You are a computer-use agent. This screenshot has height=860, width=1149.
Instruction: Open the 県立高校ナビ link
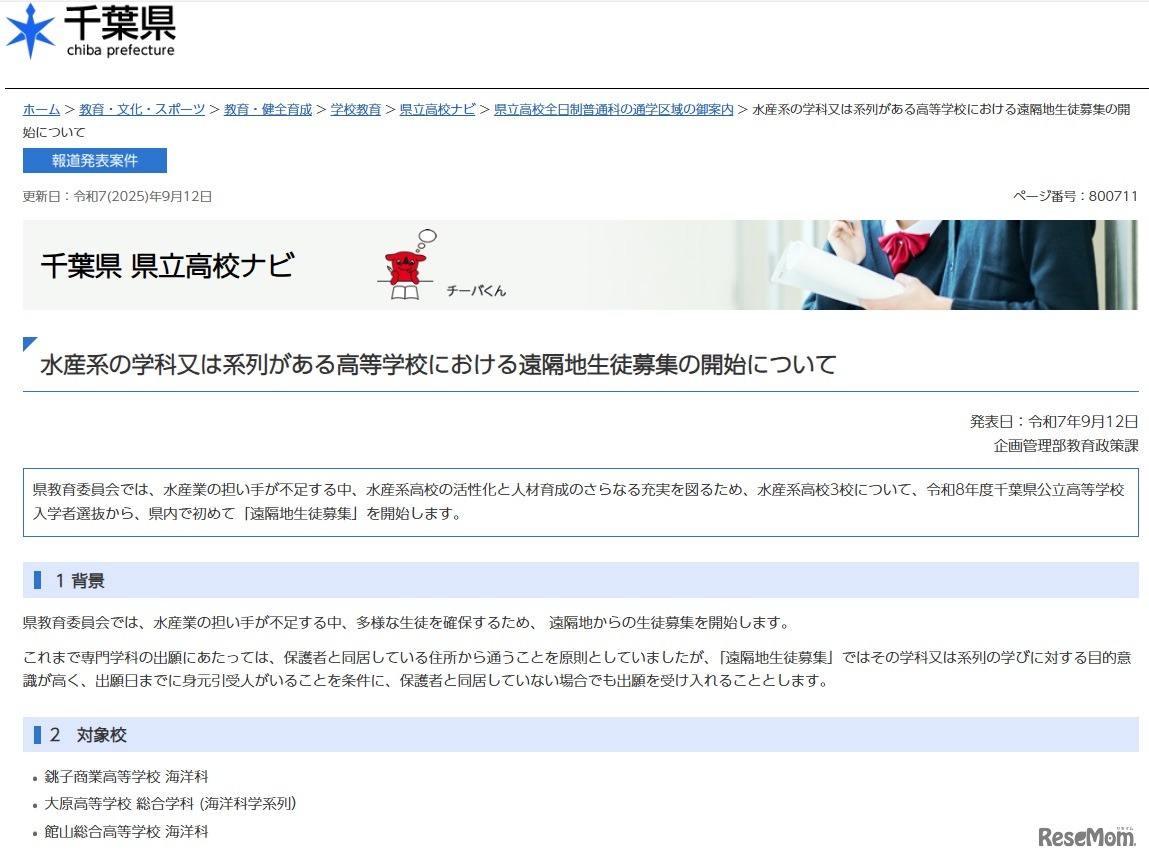(x=435, y=109)
